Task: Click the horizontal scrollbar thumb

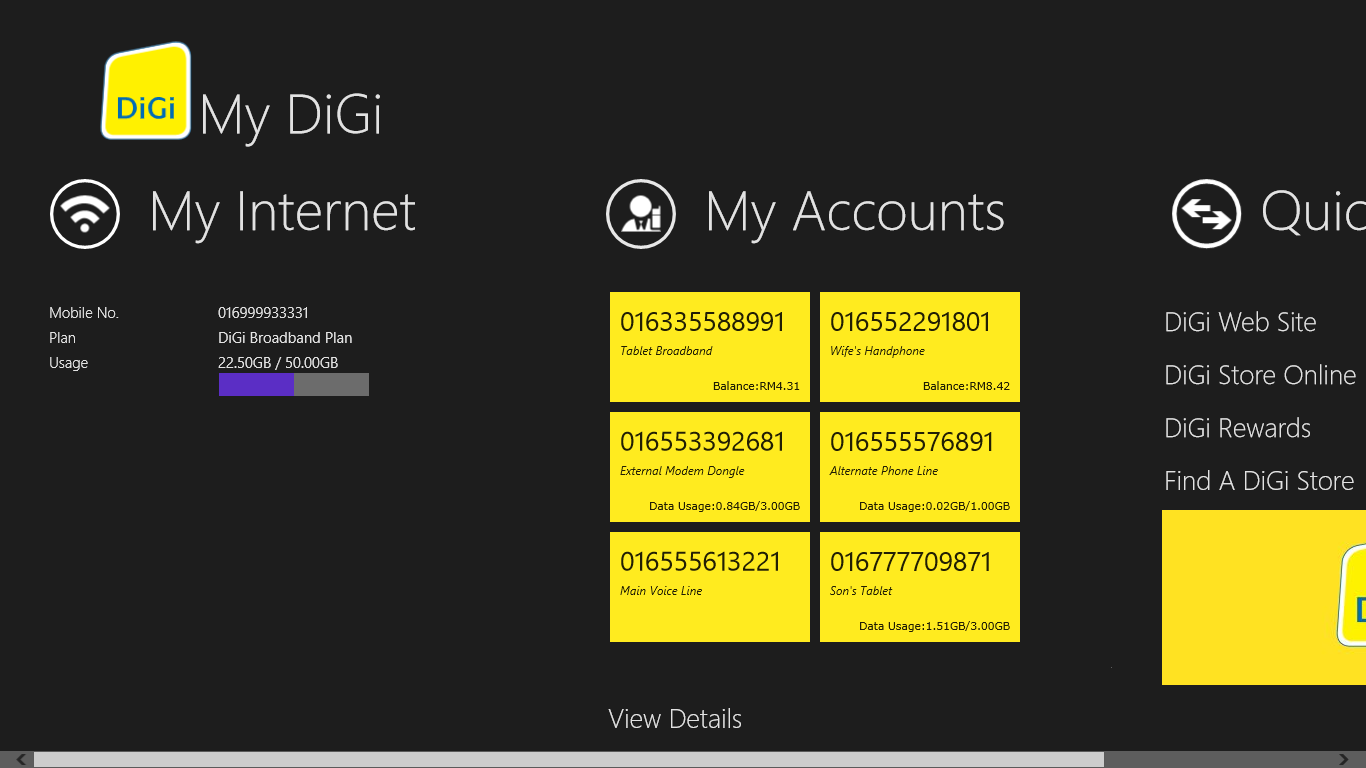Action: [x=569, y=760]
